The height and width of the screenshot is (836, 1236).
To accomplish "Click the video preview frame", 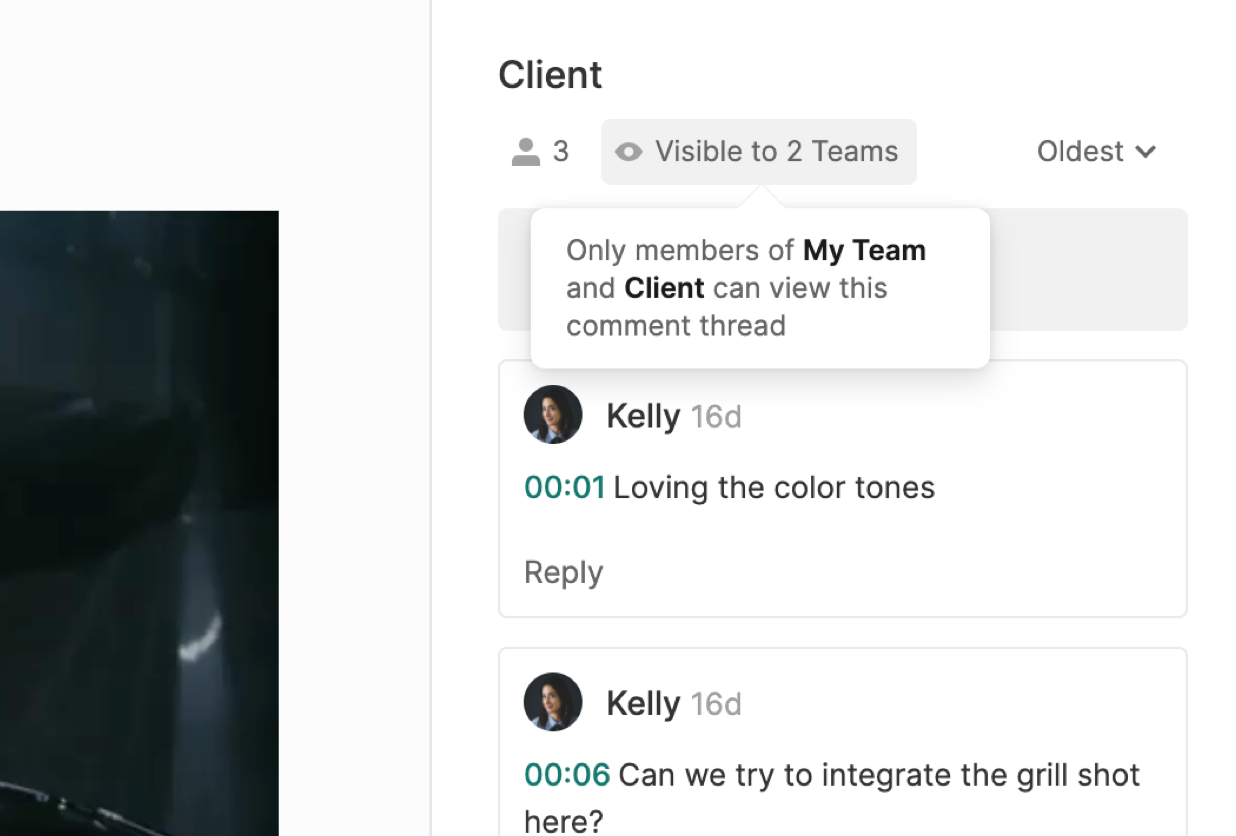I will pyautogui.click(x=139, y=522).
